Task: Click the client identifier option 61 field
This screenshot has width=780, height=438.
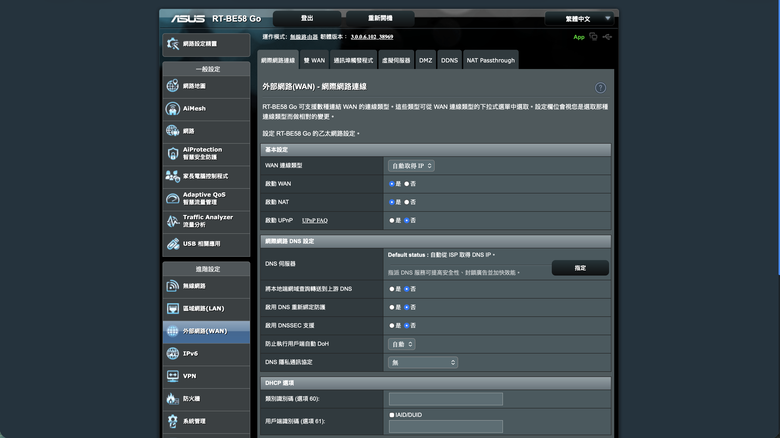Action: tap(446, 427)
